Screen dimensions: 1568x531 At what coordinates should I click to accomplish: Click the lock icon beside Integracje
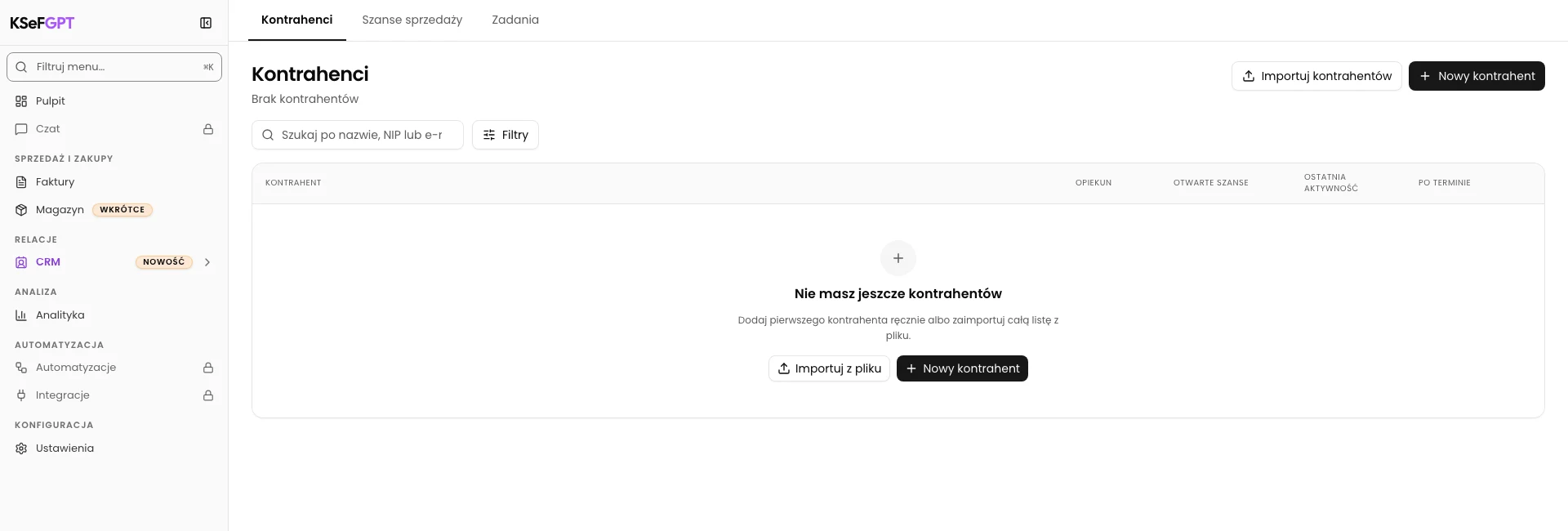(x=208, y=395)
